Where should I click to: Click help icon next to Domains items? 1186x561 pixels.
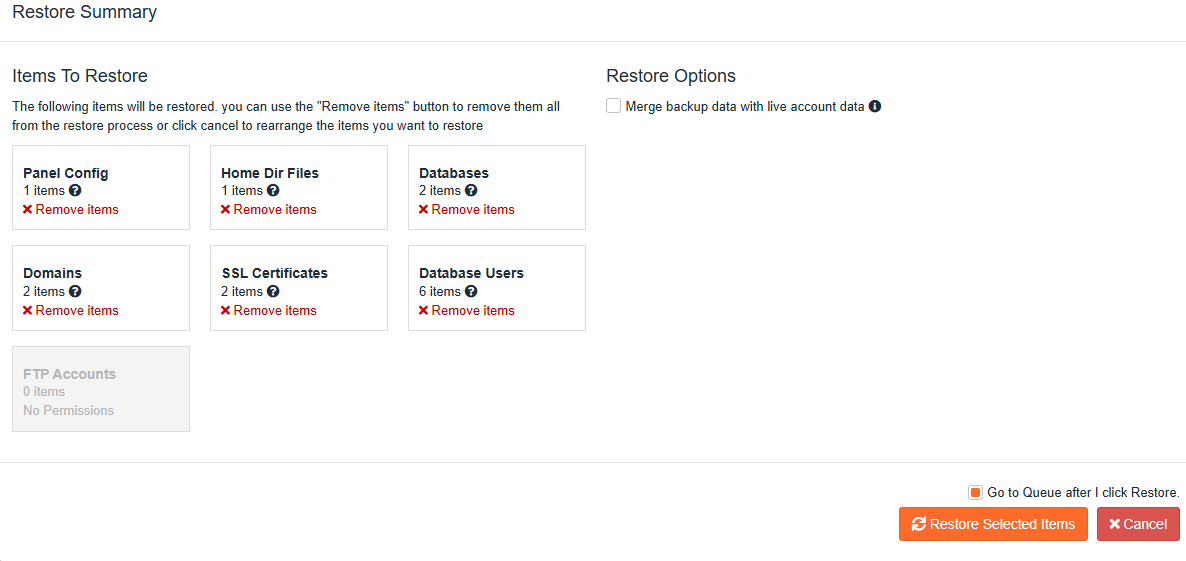coord(75,292)
